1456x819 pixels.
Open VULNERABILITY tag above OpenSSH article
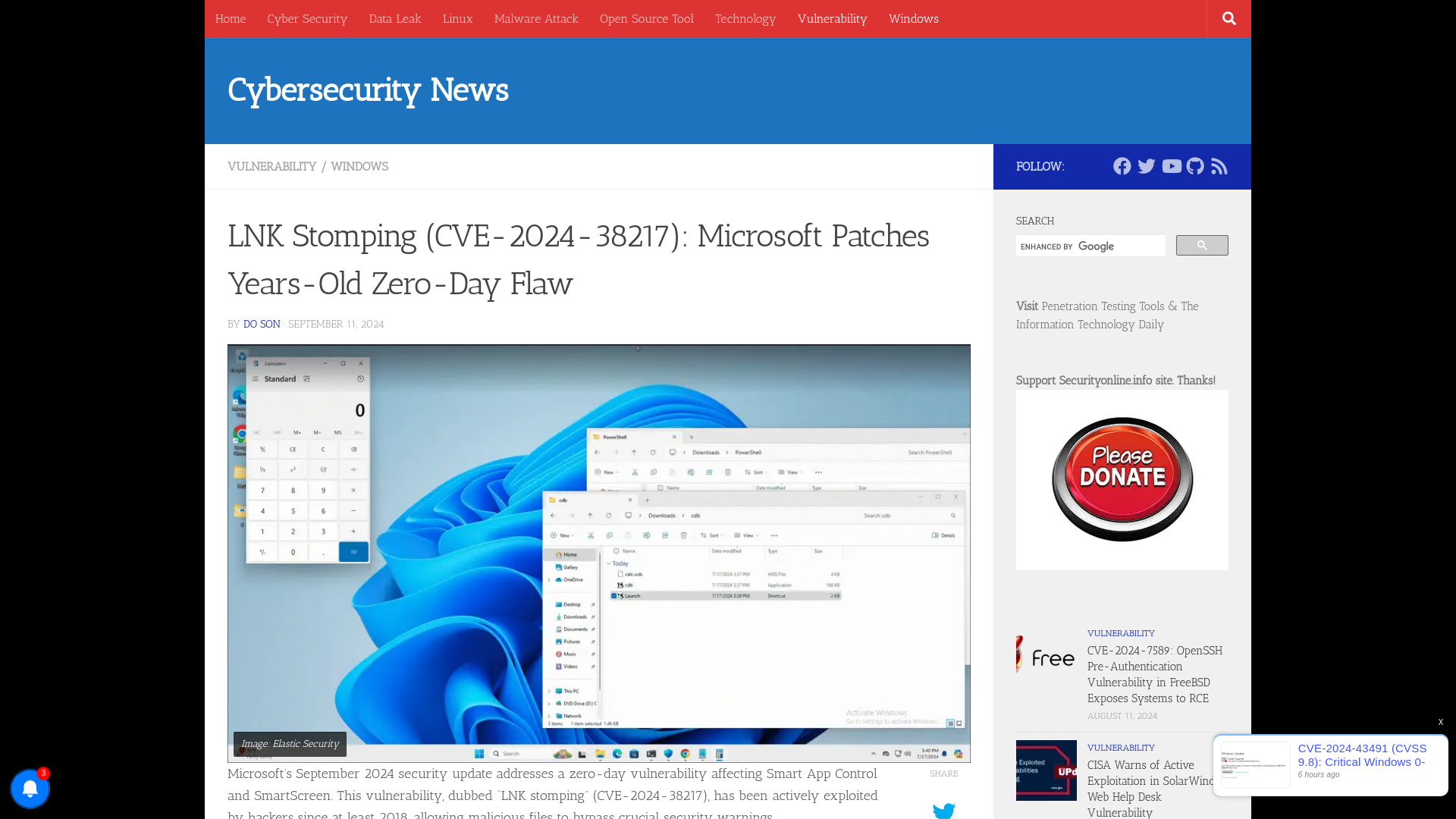[1121, 633]
